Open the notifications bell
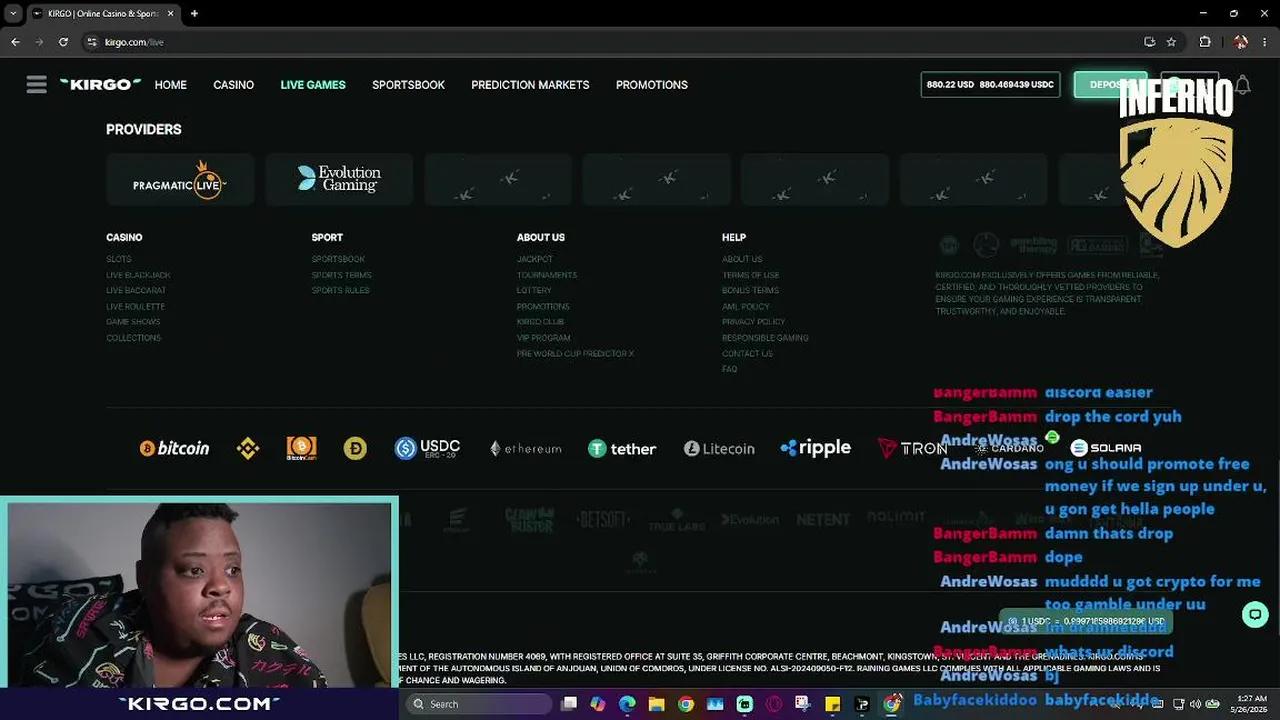The image size is (1280, 720). click(1243, 85)
